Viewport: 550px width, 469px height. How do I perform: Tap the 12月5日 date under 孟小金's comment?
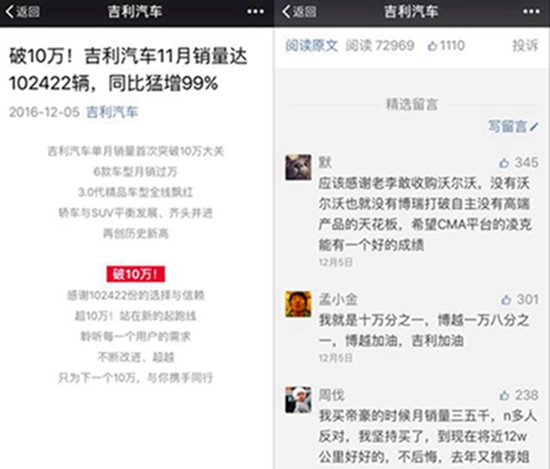point(335,358)
